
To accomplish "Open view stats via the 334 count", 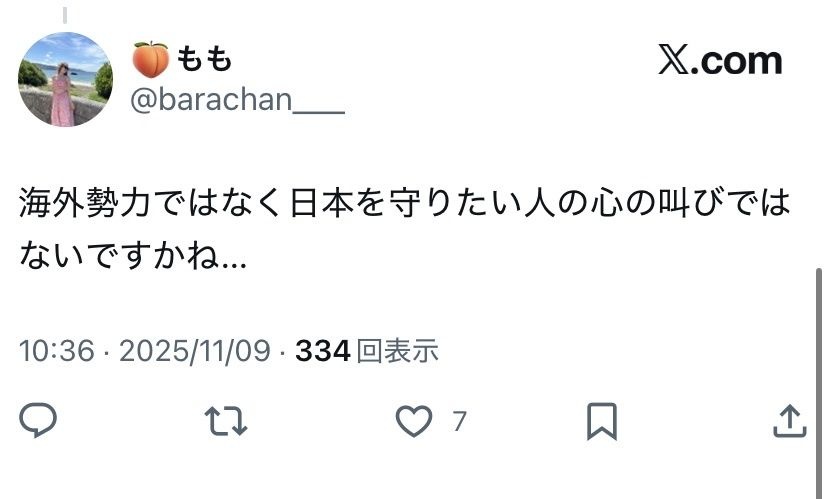I will coord(323,351).
